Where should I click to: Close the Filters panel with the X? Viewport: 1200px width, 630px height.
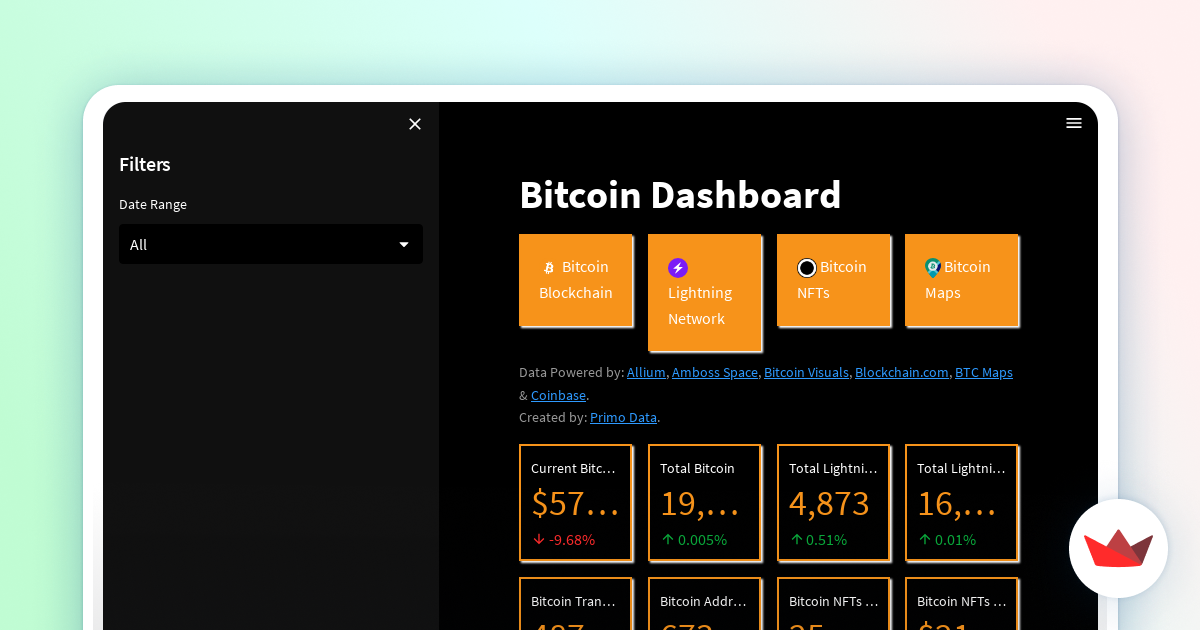click(x=415, y=124)
